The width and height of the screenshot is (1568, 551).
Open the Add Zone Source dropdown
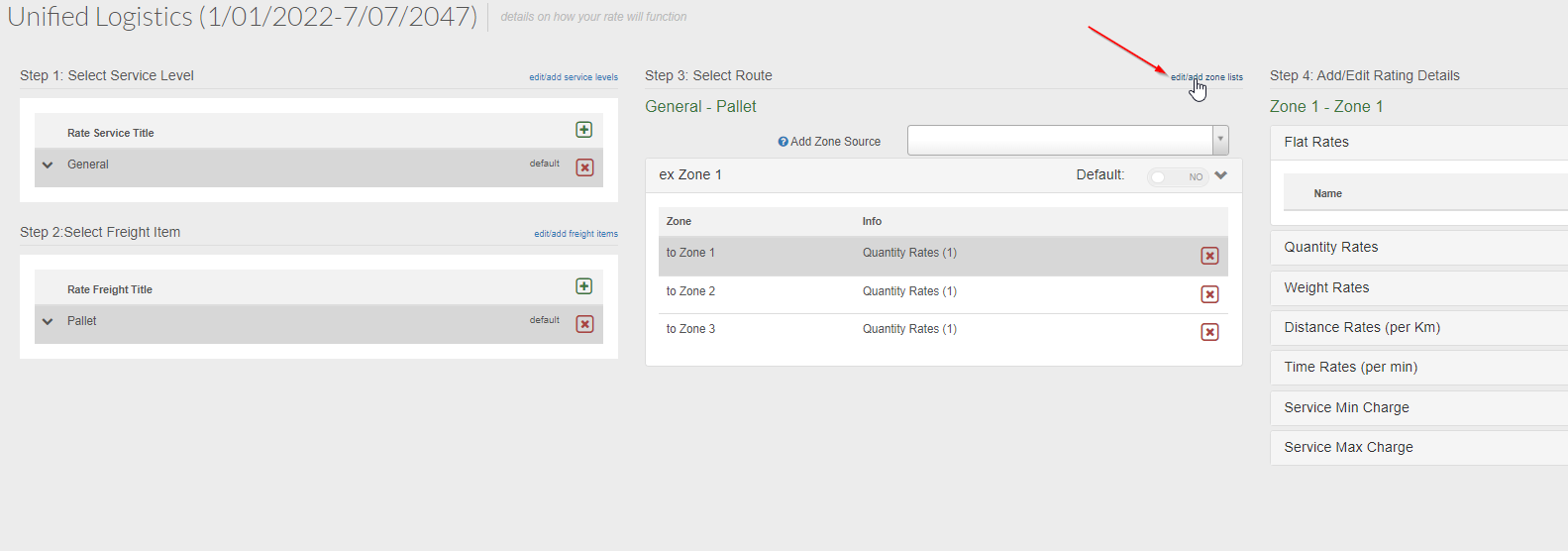coord(1220,140)
